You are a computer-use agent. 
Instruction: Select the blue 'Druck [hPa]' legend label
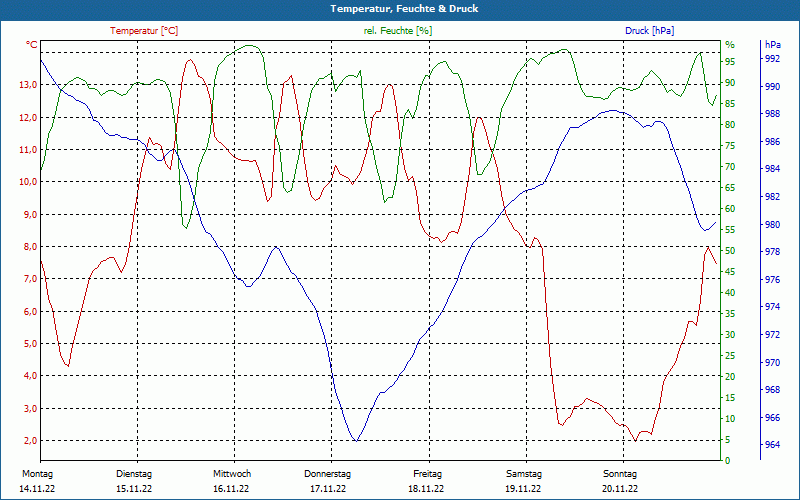pos(649,31)
